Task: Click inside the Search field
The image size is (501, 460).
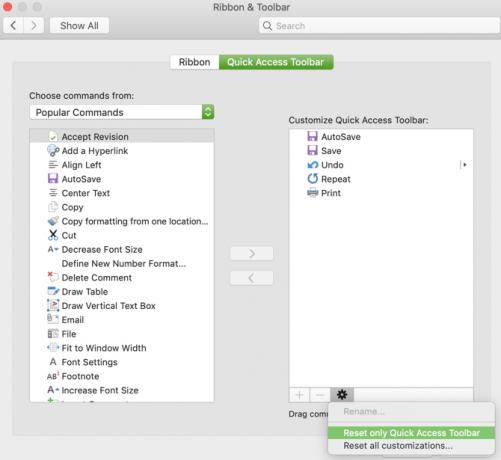Action: [x=379, y=26]
